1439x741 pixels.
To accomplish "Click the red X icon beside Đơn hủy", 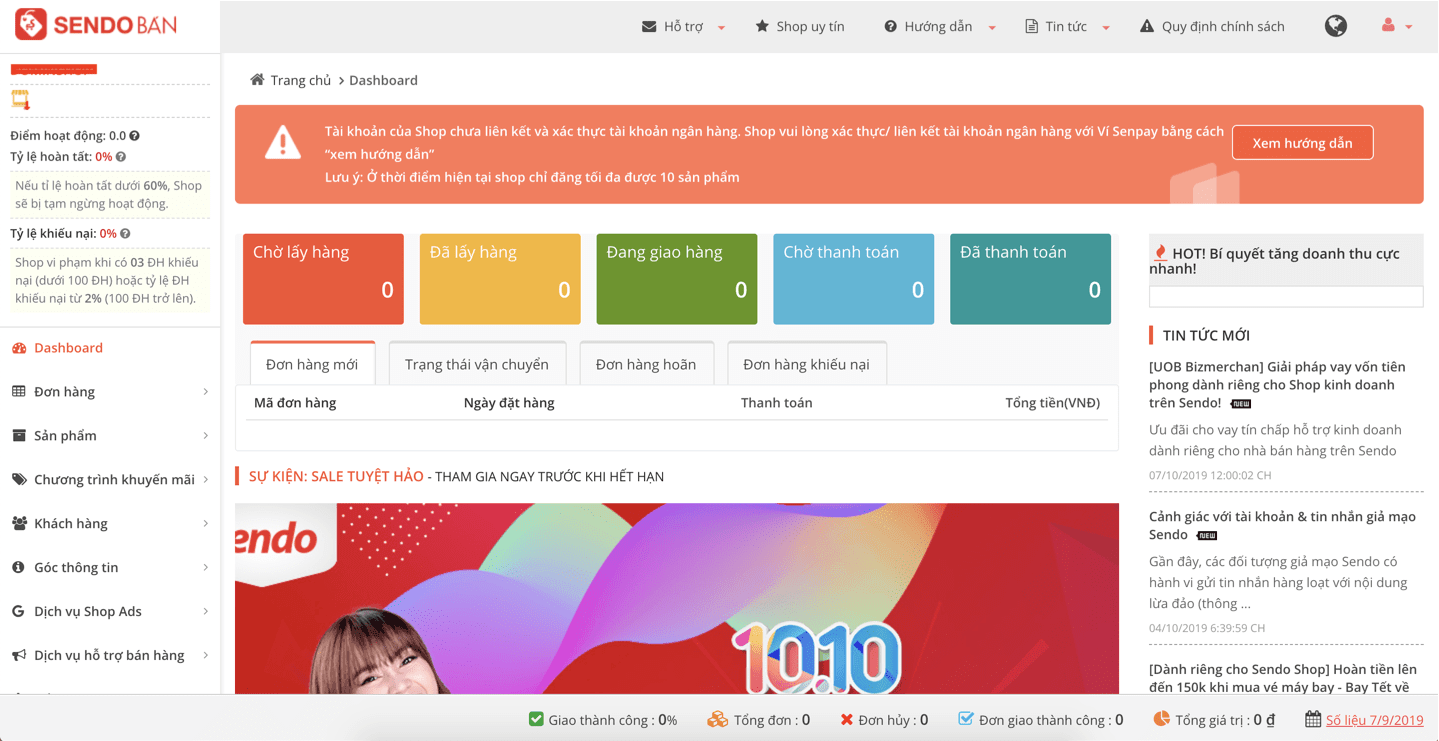I will coord(846,720).
